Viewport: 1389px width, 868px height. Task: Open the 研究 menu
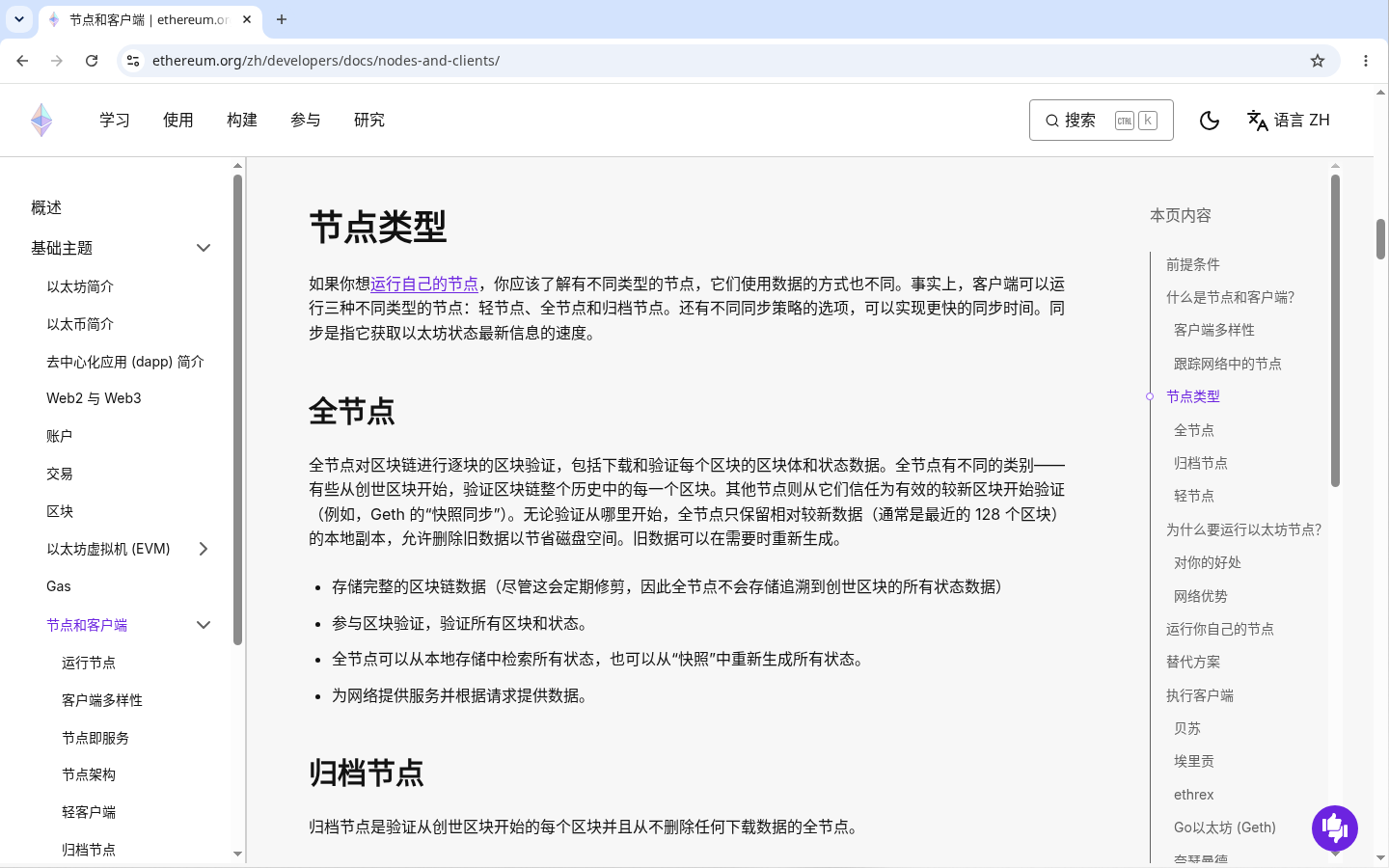coord(369,121)
